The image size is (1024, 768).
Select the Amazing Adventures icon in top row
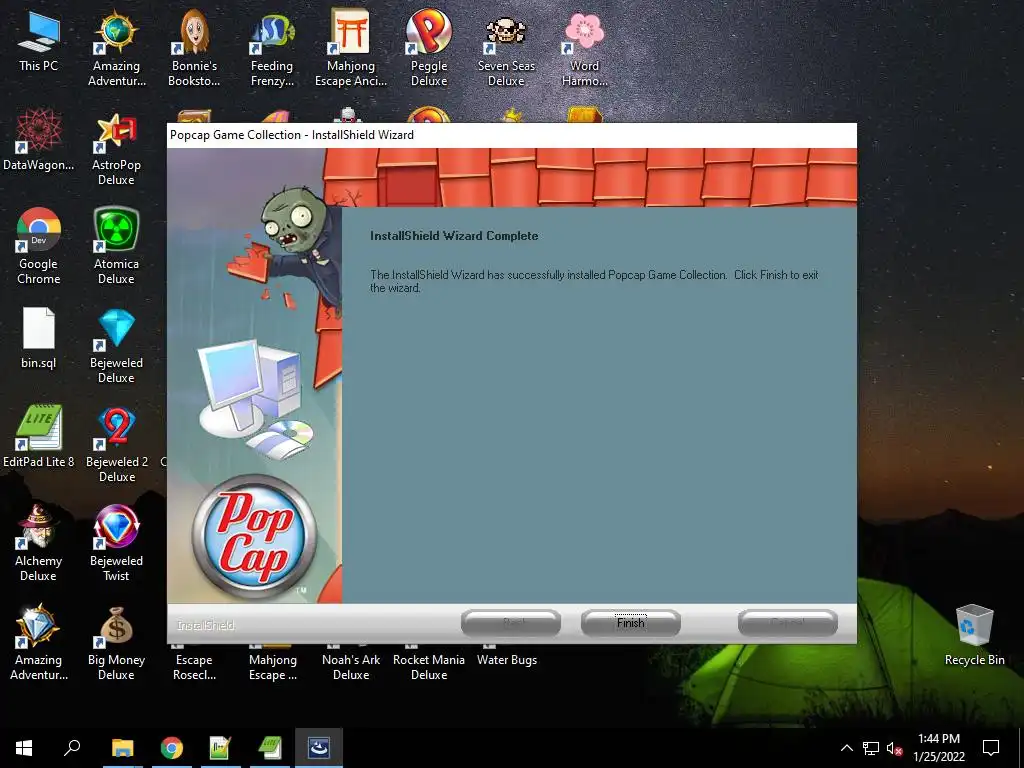coord(116,48)
